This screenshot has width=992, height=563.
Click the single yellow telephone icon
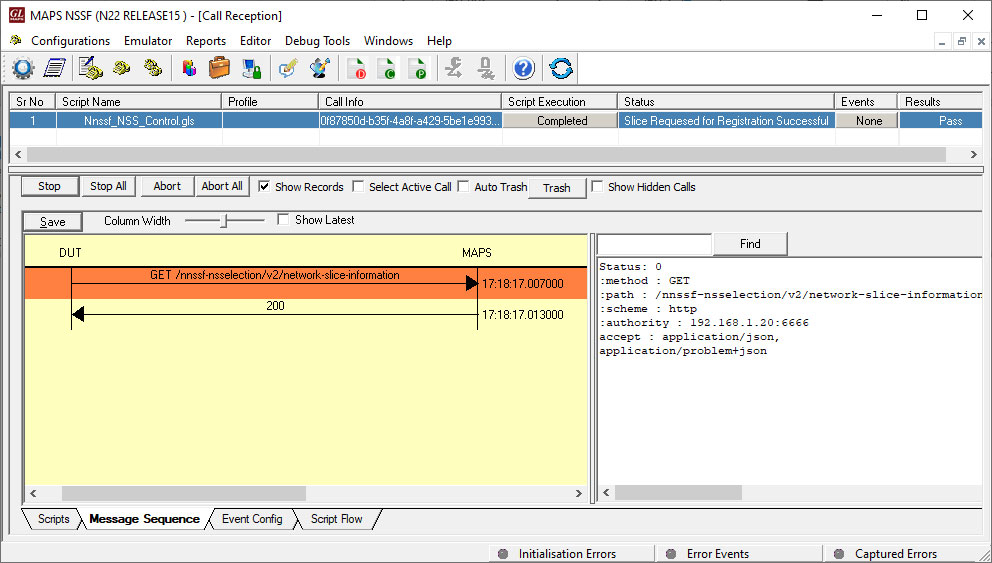coord(121,68)
